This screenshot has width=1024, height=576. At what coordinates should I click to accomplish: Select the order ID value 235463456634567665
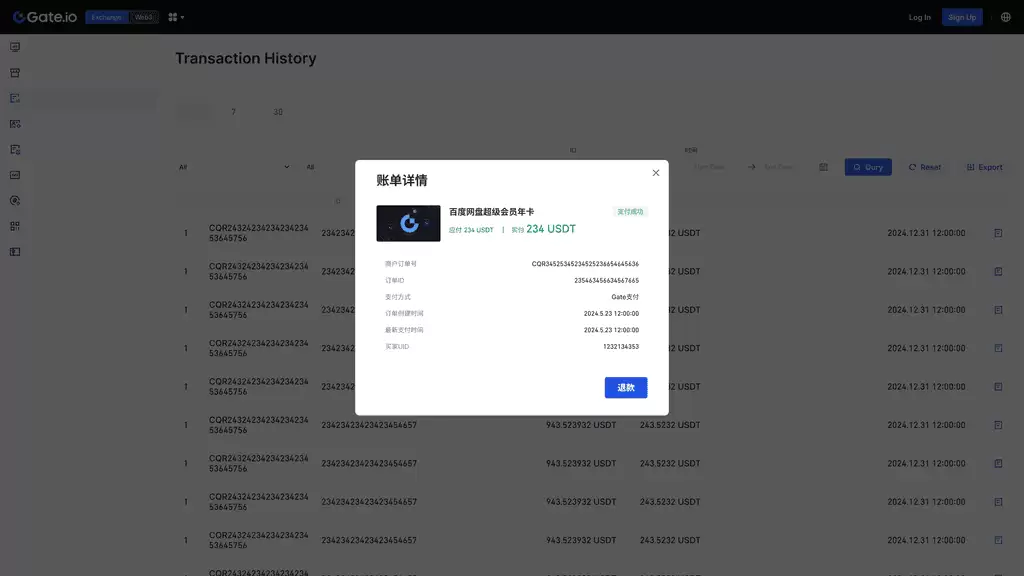point(607,280)
